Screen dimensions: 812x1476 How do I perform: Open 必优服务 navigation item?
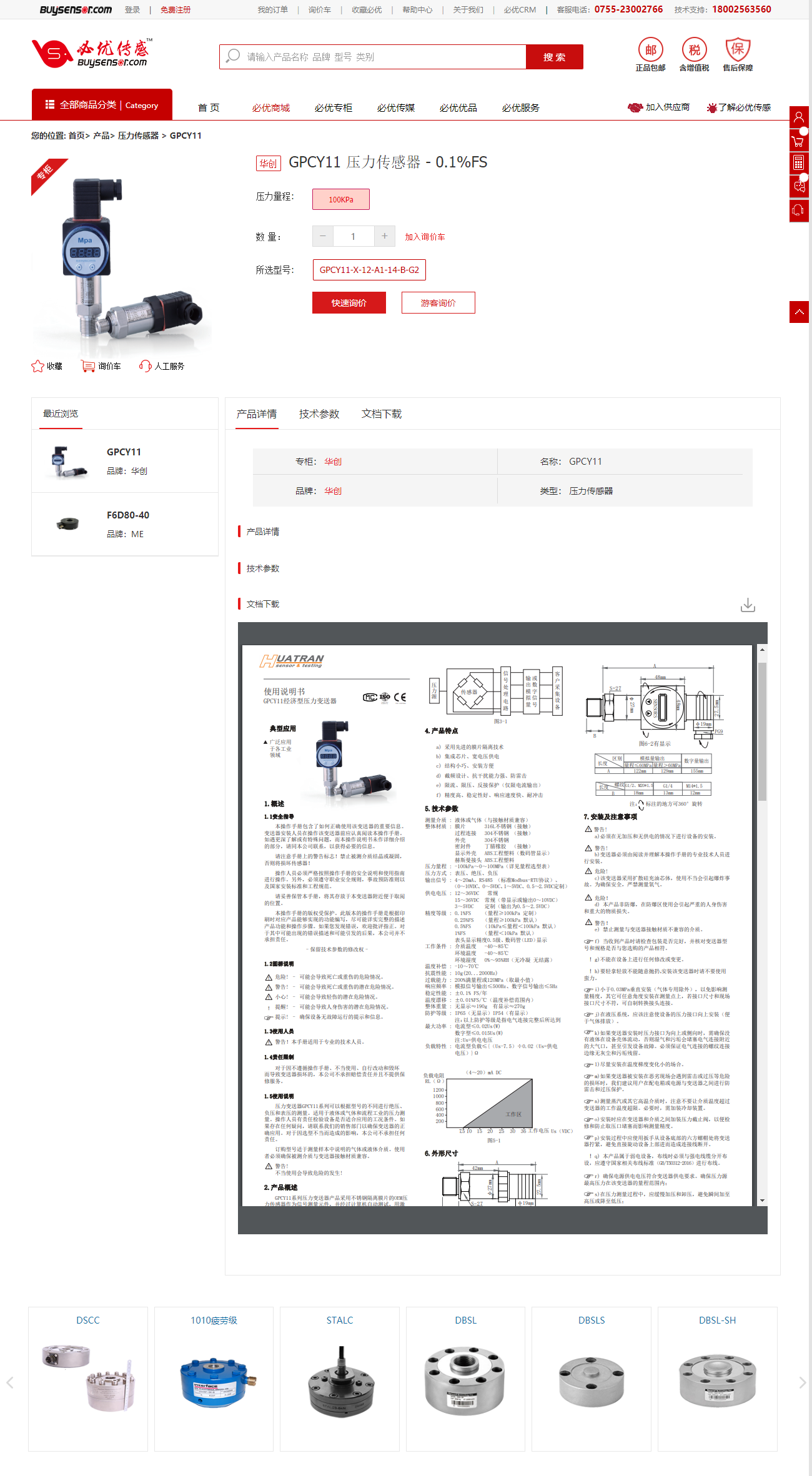521,108
